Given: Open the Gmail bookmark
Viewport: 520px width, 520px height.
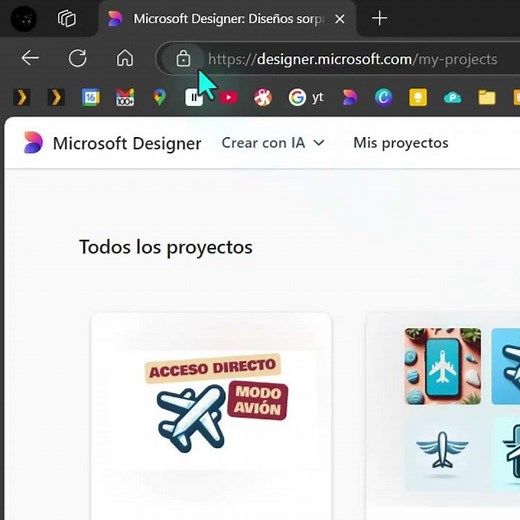Looking at the screenshot, I should [x=125, y=97].
